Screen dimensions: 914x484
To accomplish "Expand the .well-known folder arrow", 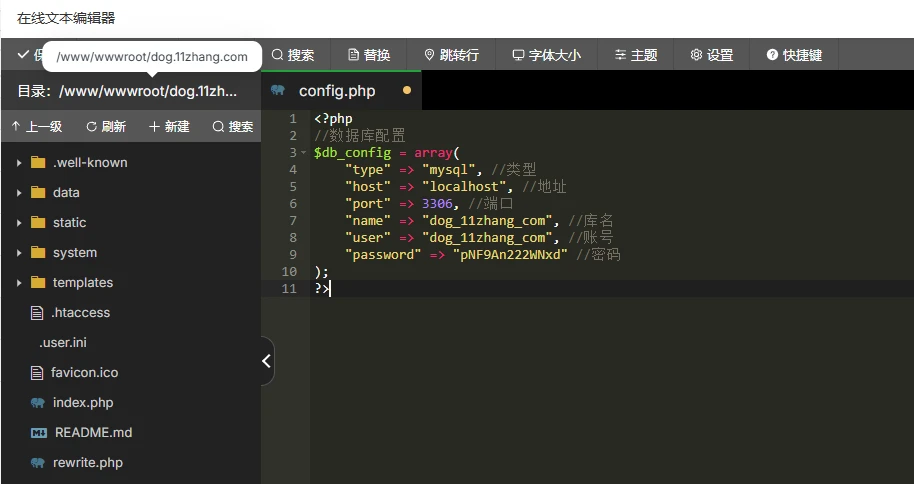I will (19, 163).
